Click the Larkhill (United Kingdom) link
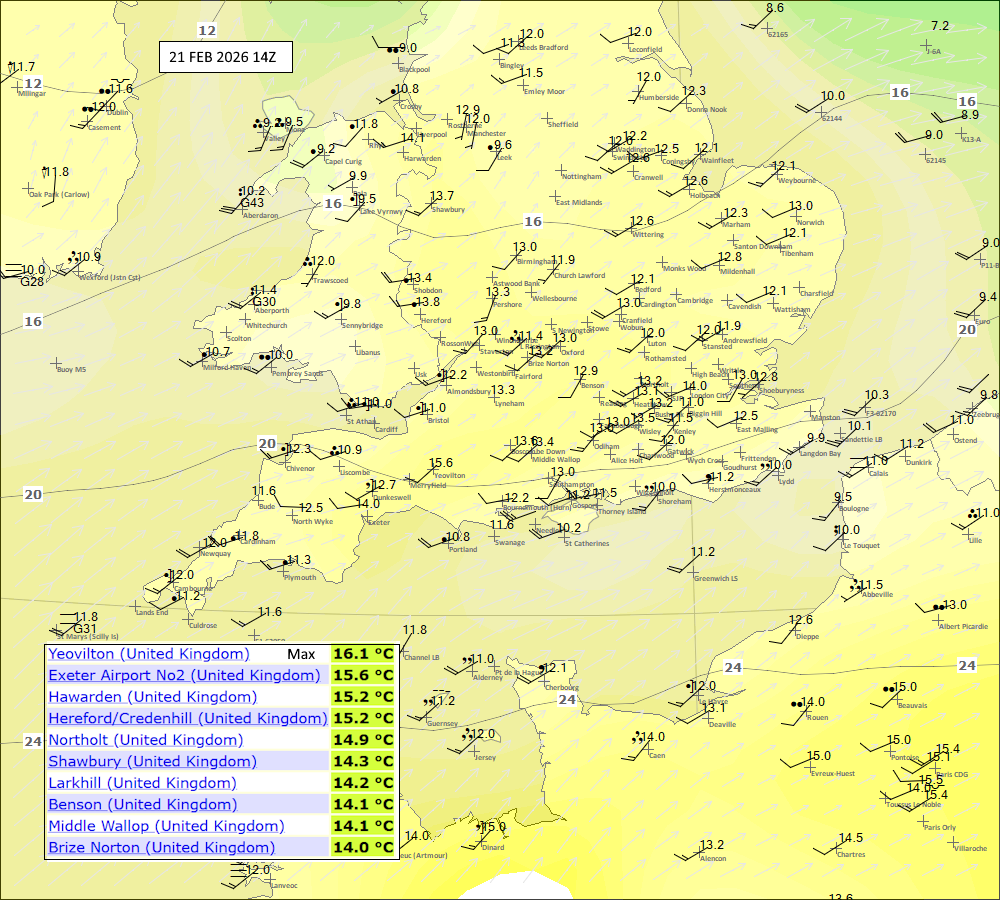Image resolution: width=1000 pixels, height=900 pixels. pos(142,783)
